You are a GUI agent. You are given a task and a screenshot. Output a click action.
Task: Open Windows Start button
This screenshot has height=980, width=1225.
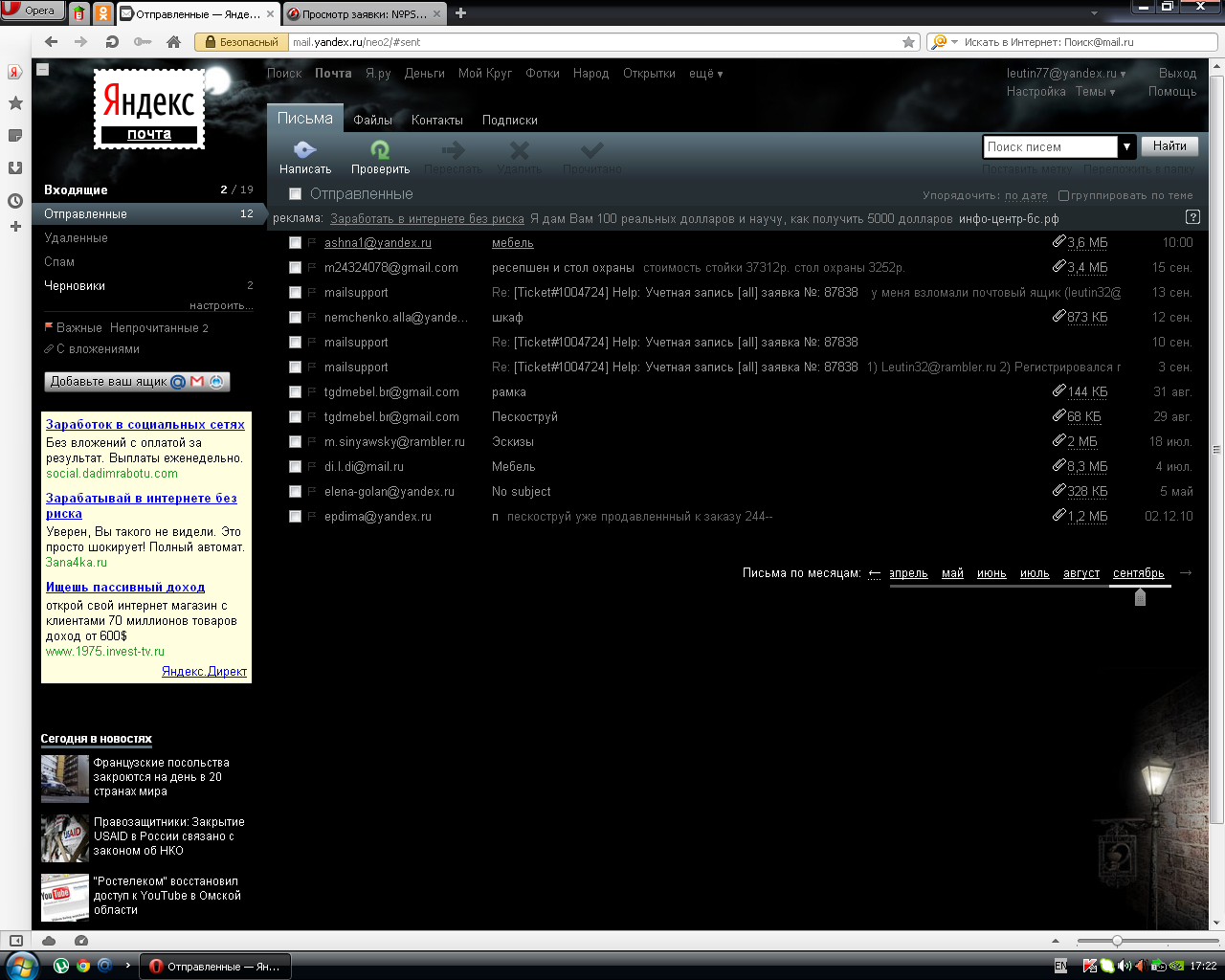click(x=20, y=965)
